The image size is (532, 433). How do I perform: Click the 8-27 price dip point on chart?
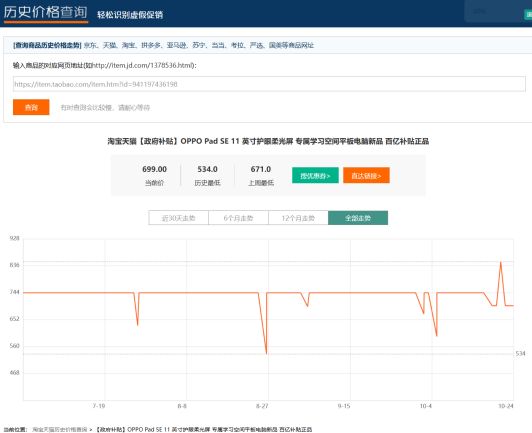[x=266, y=353]
